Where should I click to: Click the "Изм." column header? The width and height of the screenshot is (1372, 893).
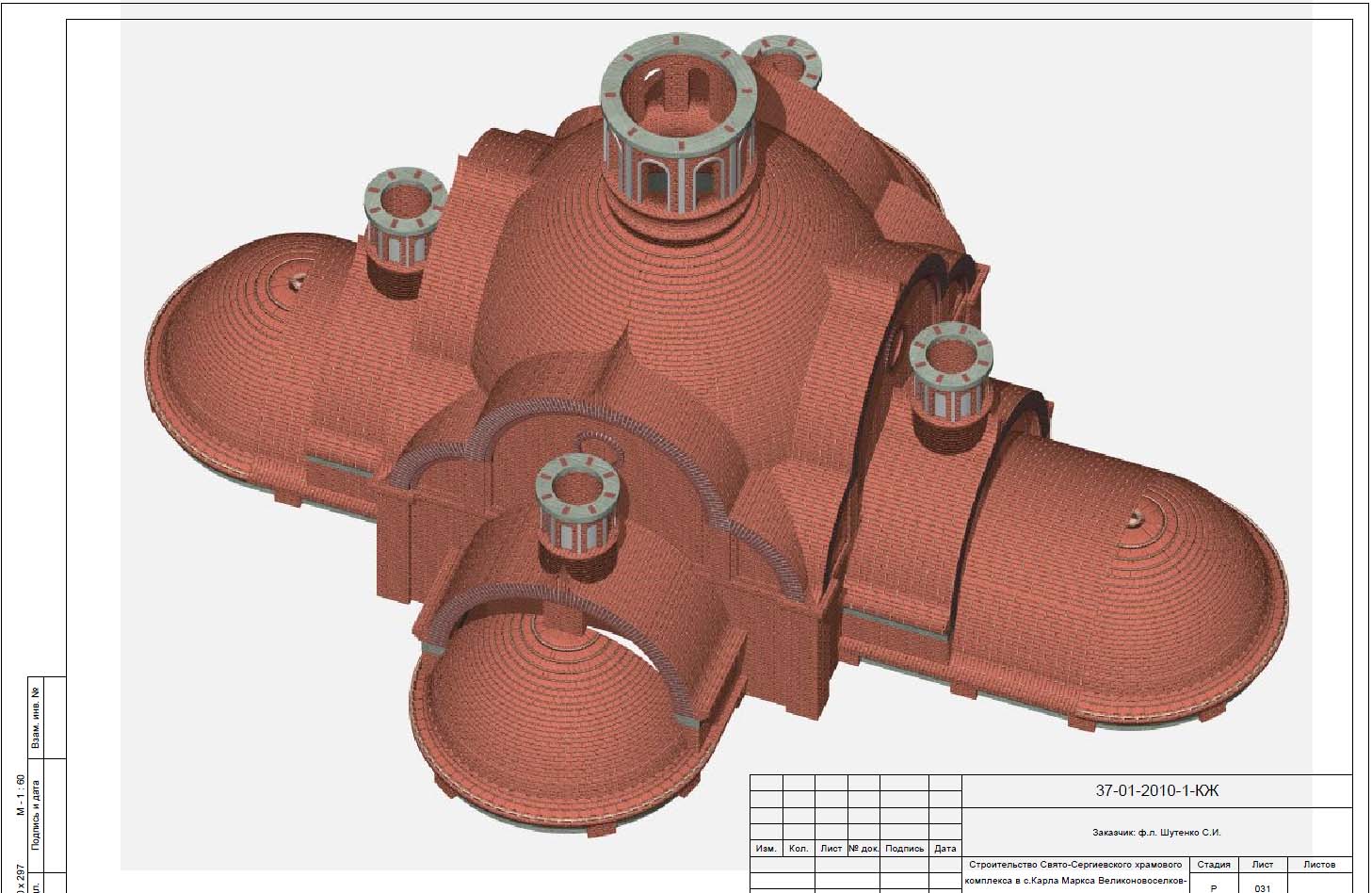click(767, 849)
